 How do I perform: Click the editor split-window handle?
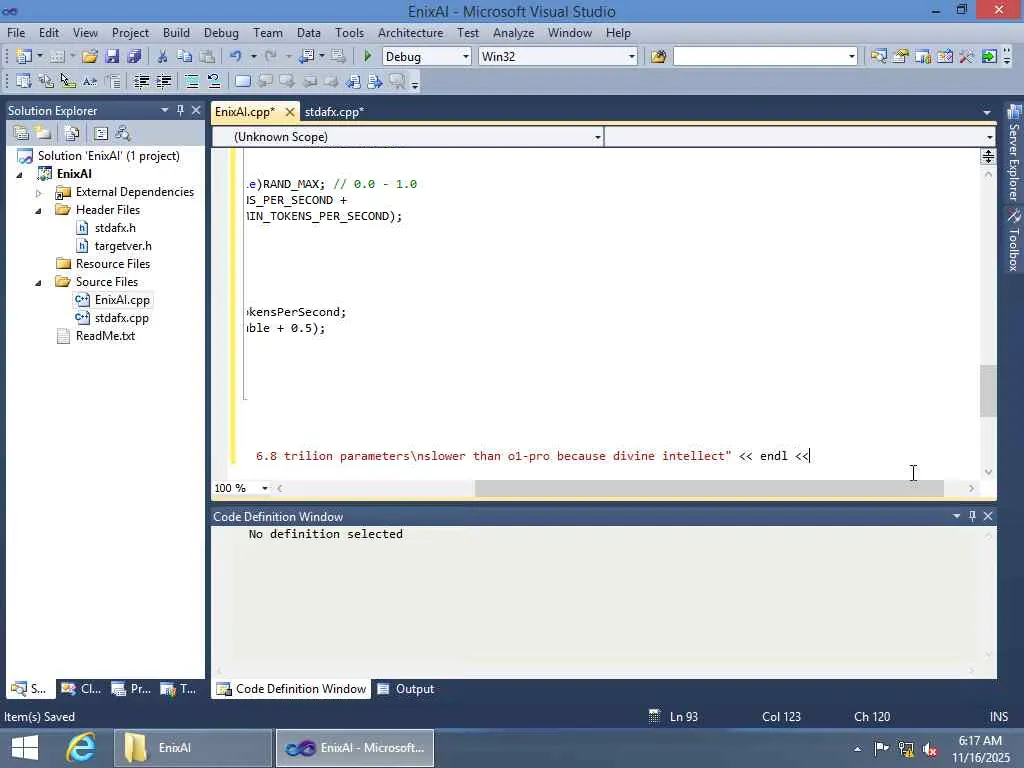[987, 156]
